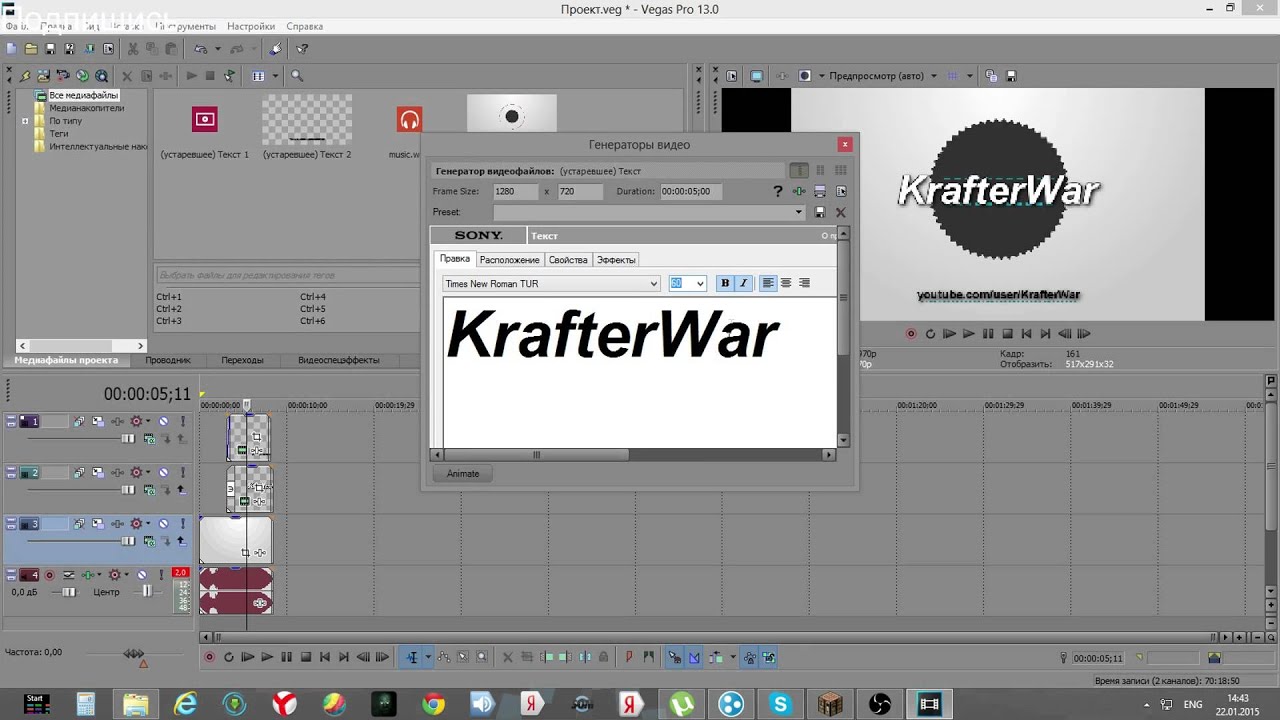
Task: Click Pause in the preview window
Action: (988, 334)
